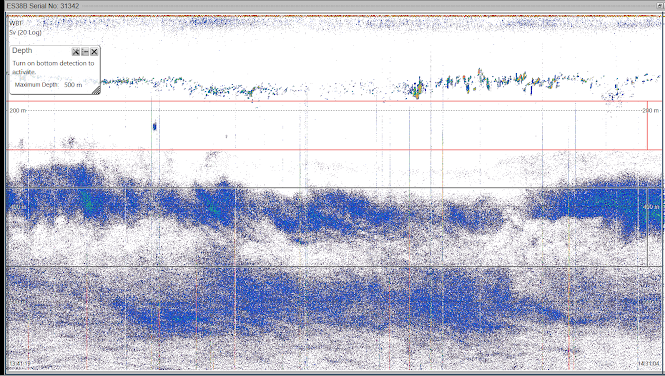Click the right 200 m depth scale label
This screenshot has width=665, height=376.
tap(651, 111)
